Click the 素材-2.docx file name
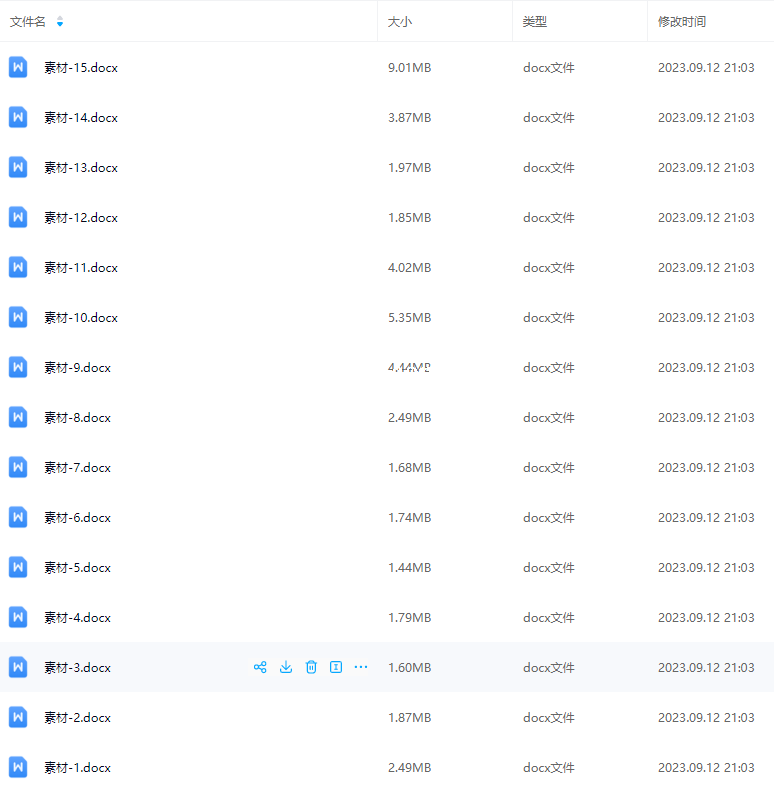The width and height of the screenshot is (774, 799). [77, 717]
